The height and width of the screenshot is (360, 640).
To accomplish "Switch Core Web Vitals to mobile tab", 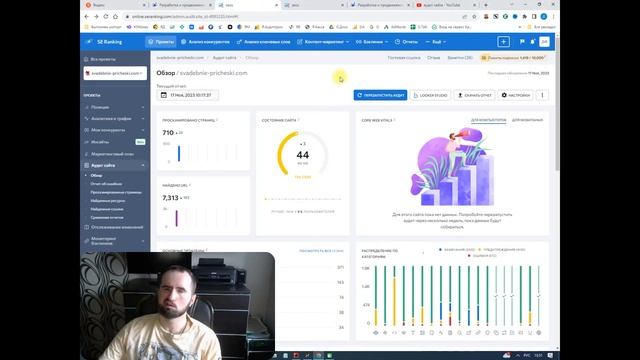I will coord(527,120).
